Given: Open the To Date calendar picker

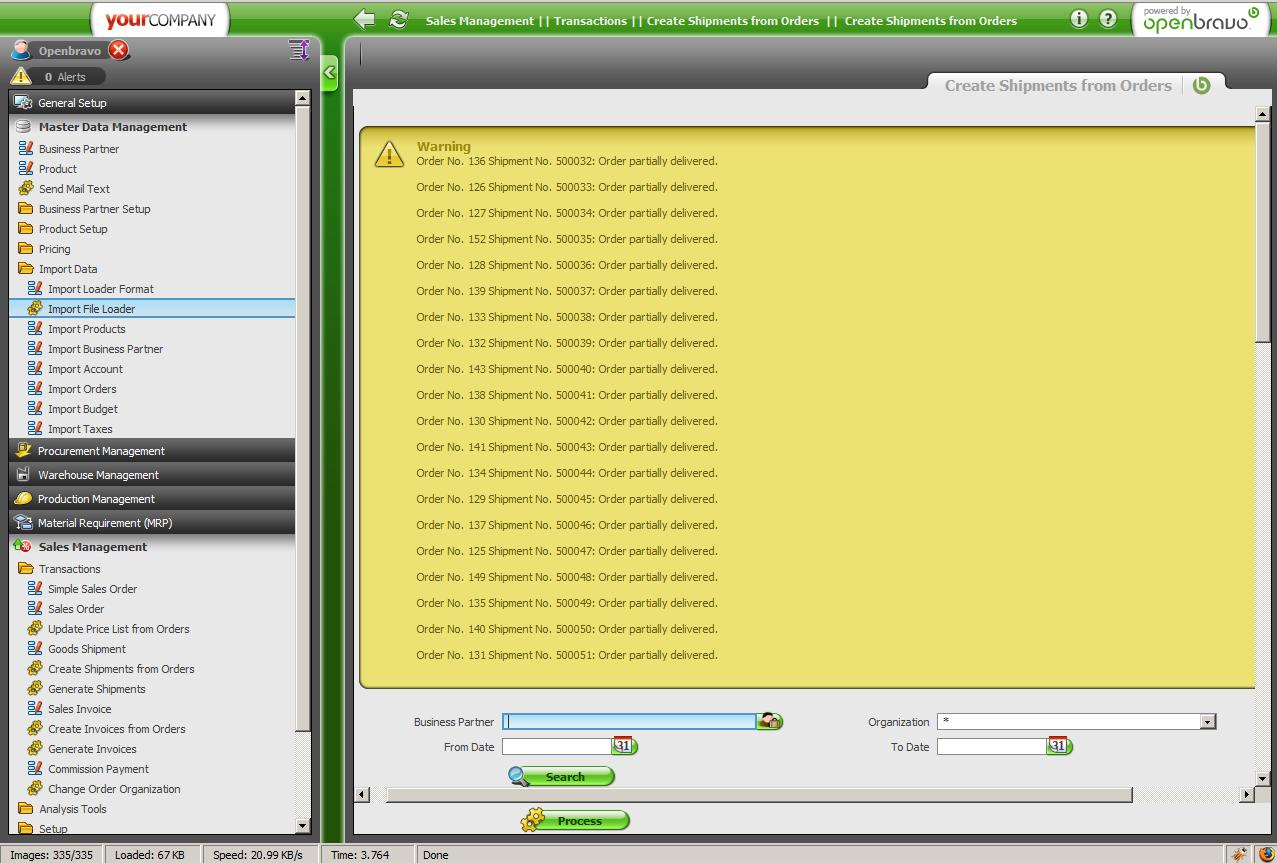Looking at the screenshot, I should [1058, 746].
